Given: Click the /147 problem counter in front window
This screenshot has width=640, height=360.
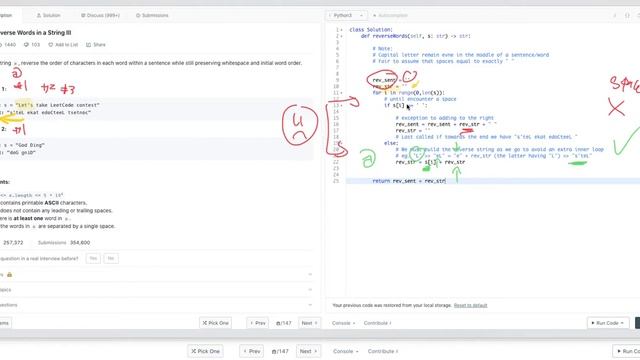Looking at the screenshot, I should tap(284, 323).
